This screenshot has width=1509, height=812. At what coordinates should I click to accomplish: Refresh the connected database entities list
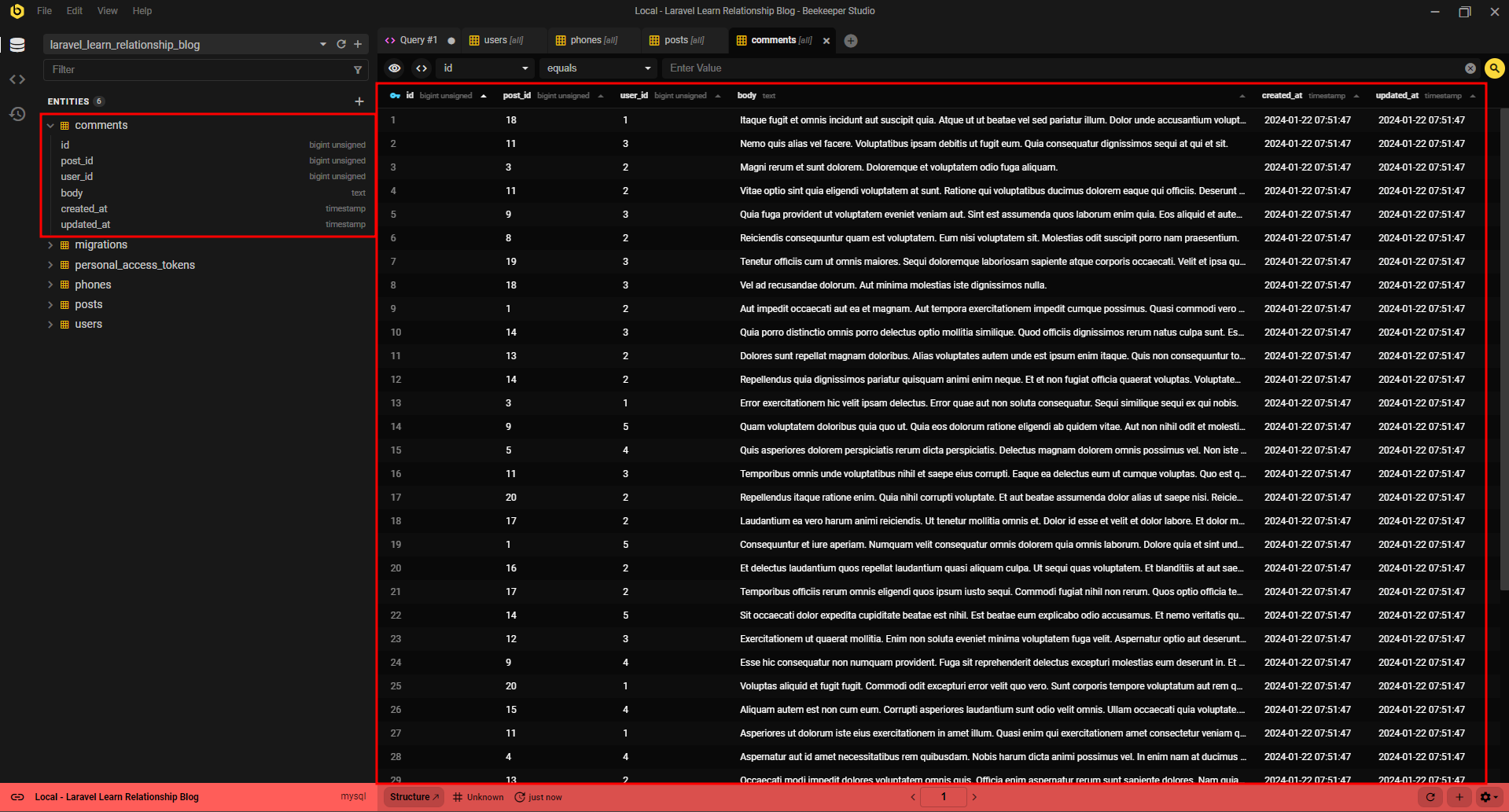coord(341,45)
